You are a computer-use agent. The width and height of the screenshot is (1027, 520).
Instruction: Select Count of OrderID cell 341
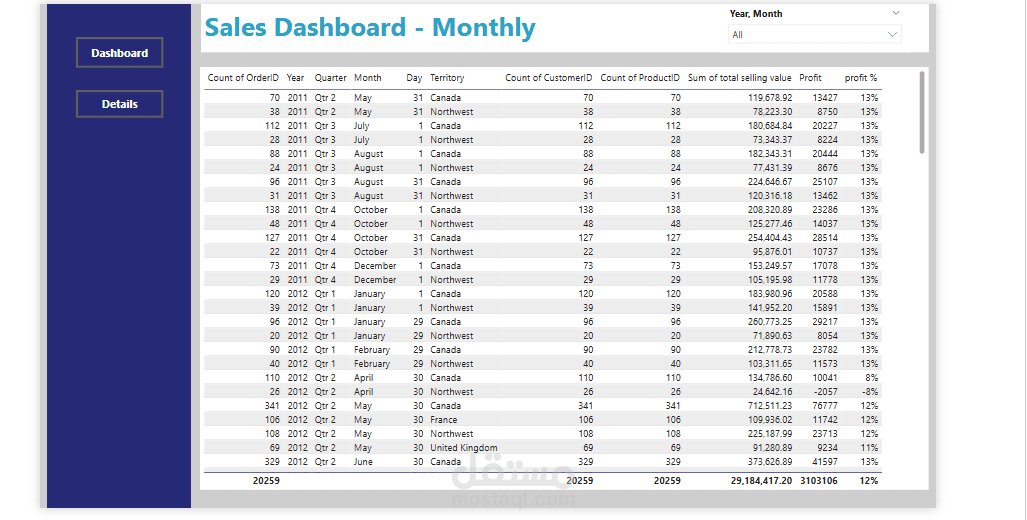point(271,406)
